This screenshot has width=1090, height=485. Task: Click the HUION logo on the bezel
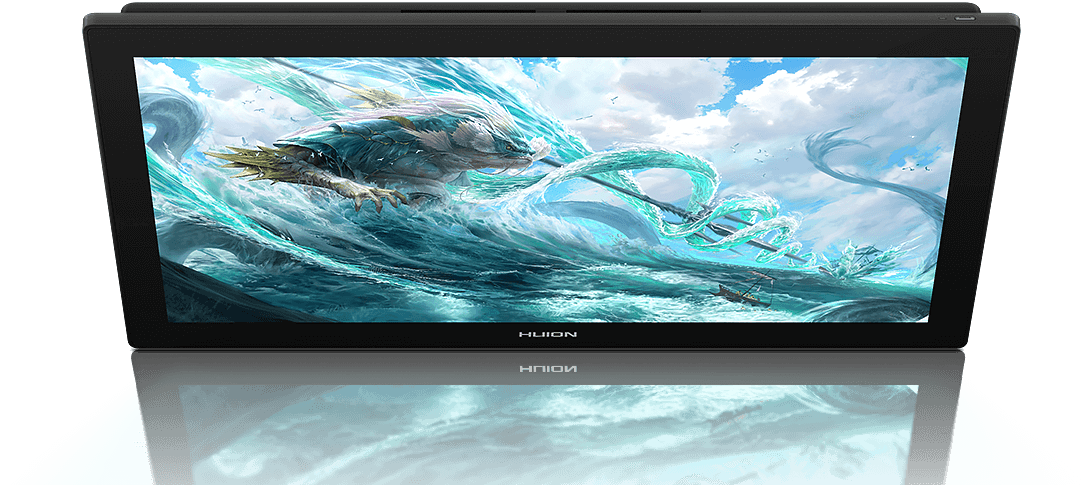(548, 335)
